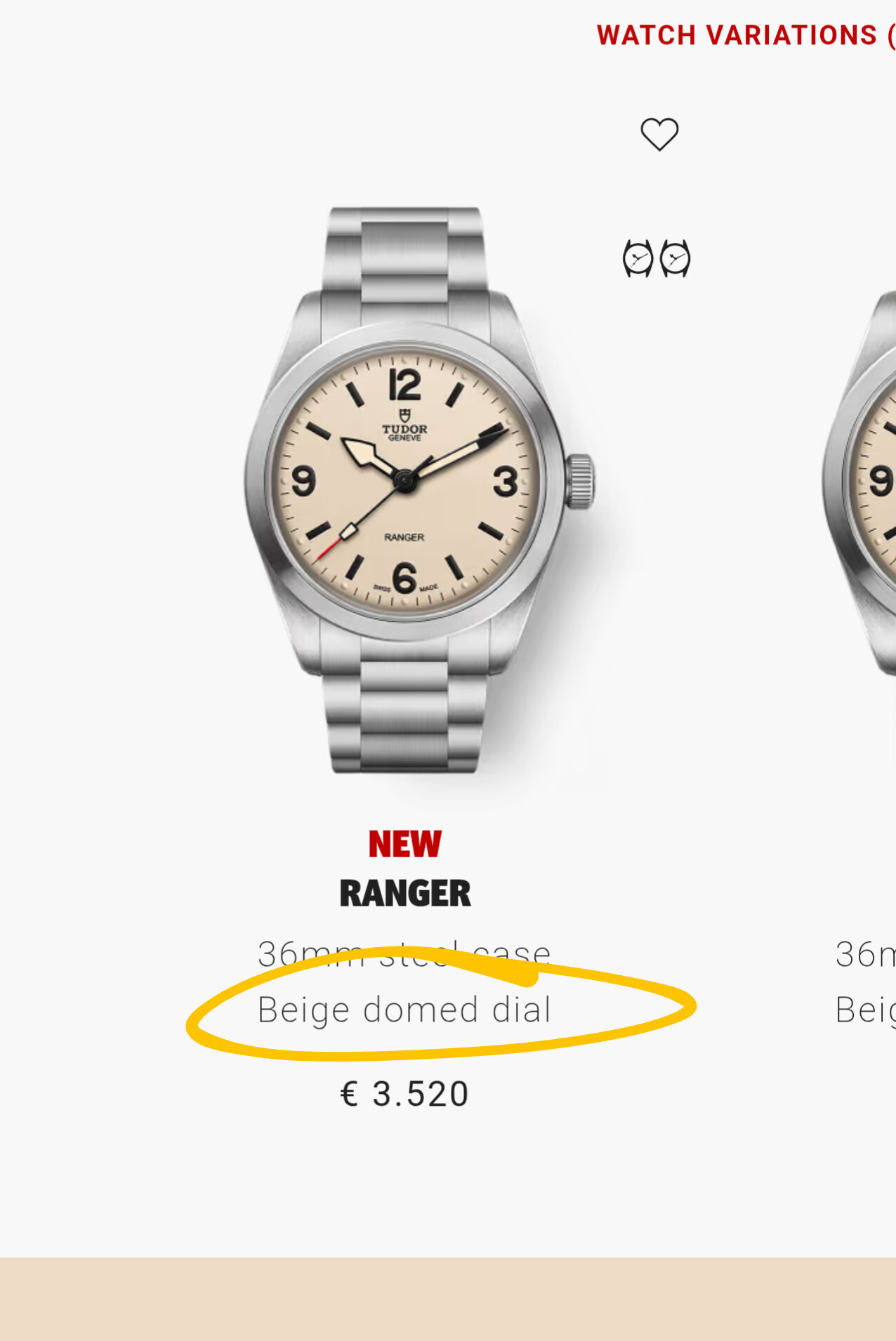The height and width of the screenshot is (1341, 896).
Task: Open the second watch's 36m description text
Action: [865, 955]
